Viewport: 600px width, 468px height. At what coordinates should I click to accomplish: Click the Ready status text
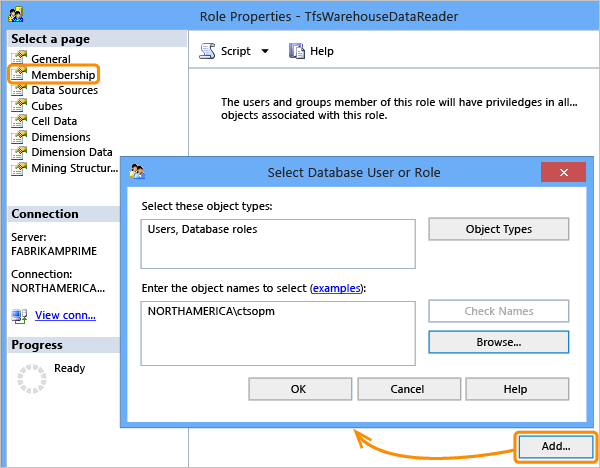tap(70, 368)
